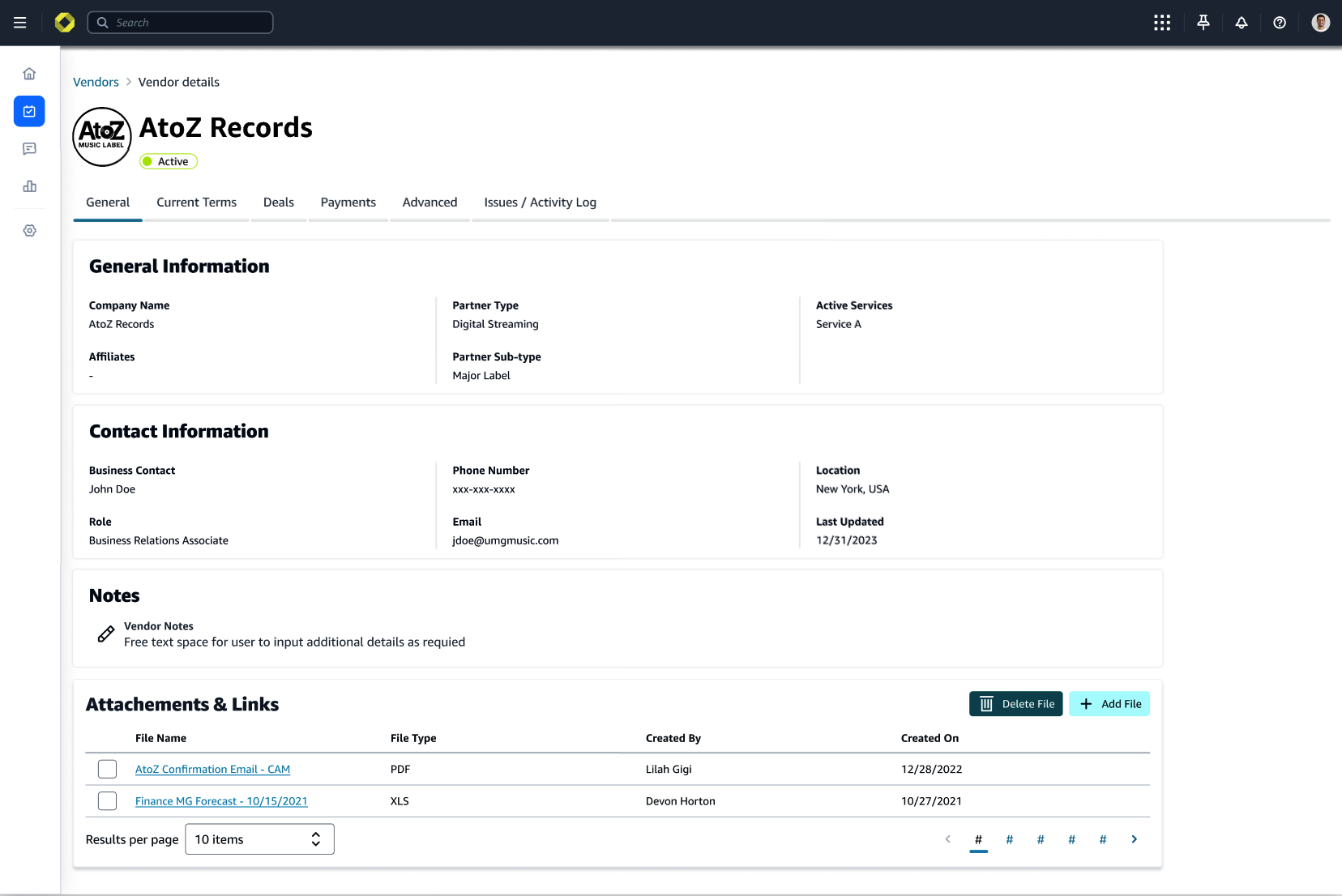
Task: Click the Add File button
Action: tap(1109, 703)
